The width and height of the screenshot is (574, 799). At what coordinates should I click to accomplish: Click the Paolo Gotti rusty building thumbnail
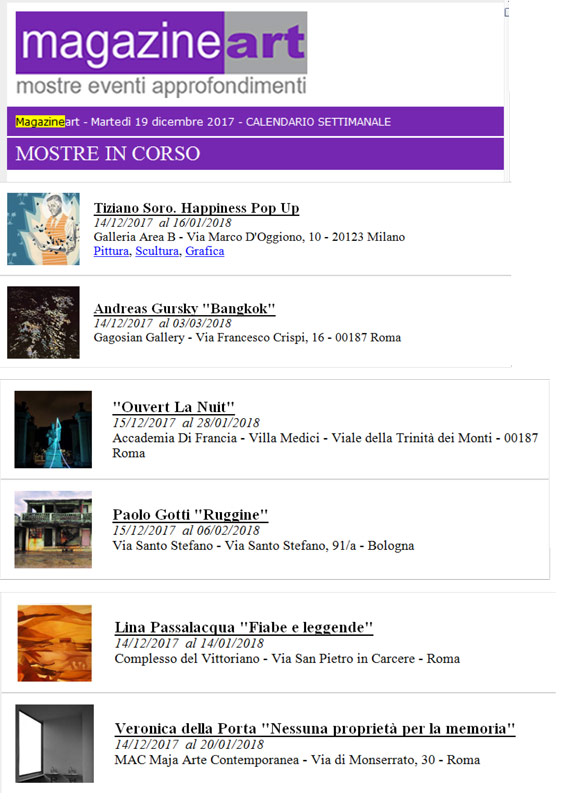click(x=53, y=529)
